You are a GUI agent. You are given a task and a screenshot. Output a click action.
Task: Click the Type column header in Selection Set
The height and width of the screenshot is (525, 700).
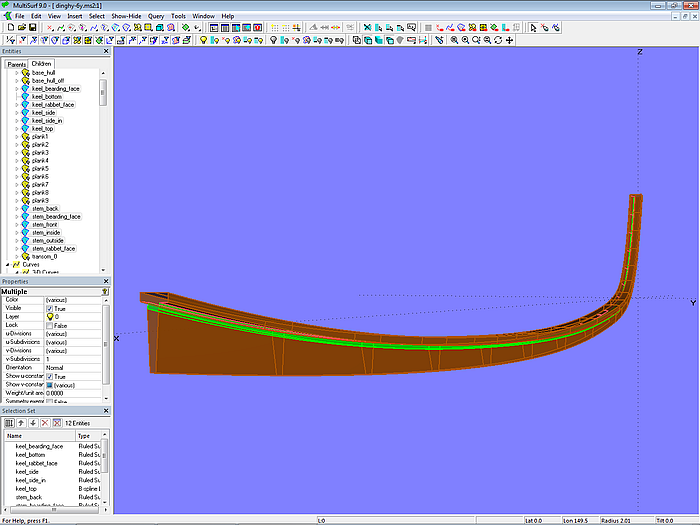[84, 436]
